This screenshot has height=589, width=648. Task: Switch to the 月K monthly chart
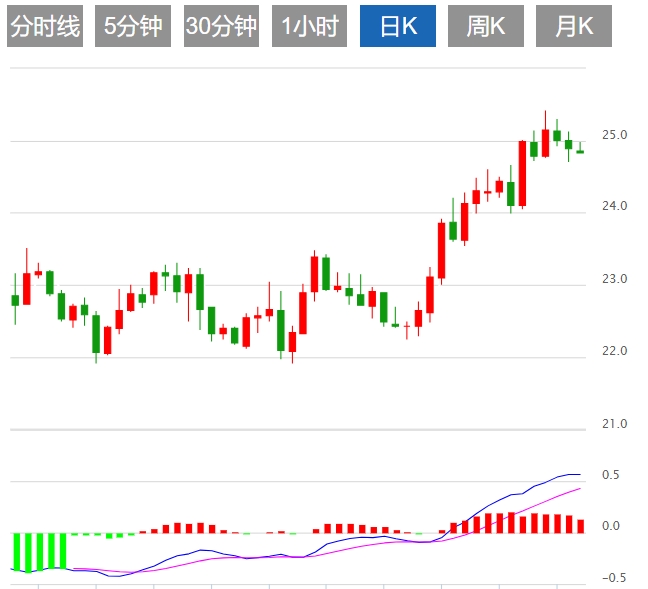[x=574, y=27]
